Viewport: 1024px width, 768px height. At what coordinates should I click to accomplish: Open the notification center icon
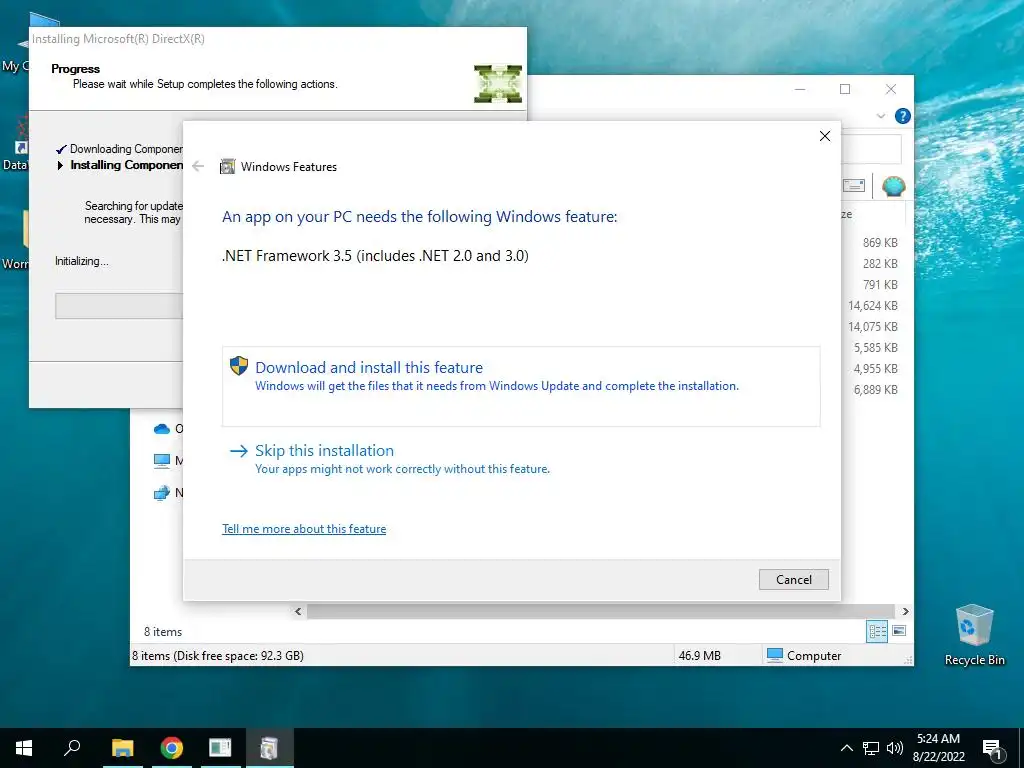[x=993, y=748]
